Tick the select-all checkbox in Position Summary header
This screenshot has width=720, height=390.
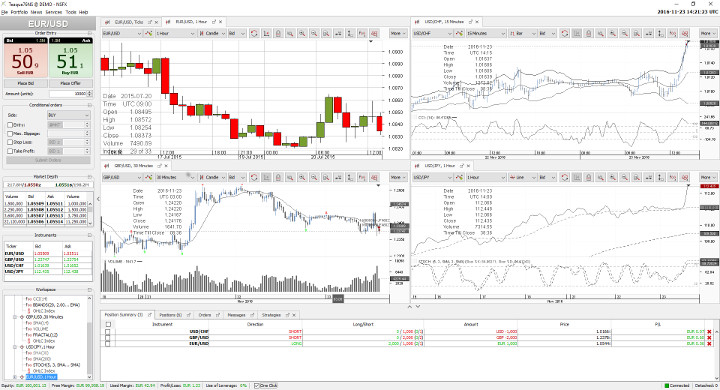(x=108, y=324)
